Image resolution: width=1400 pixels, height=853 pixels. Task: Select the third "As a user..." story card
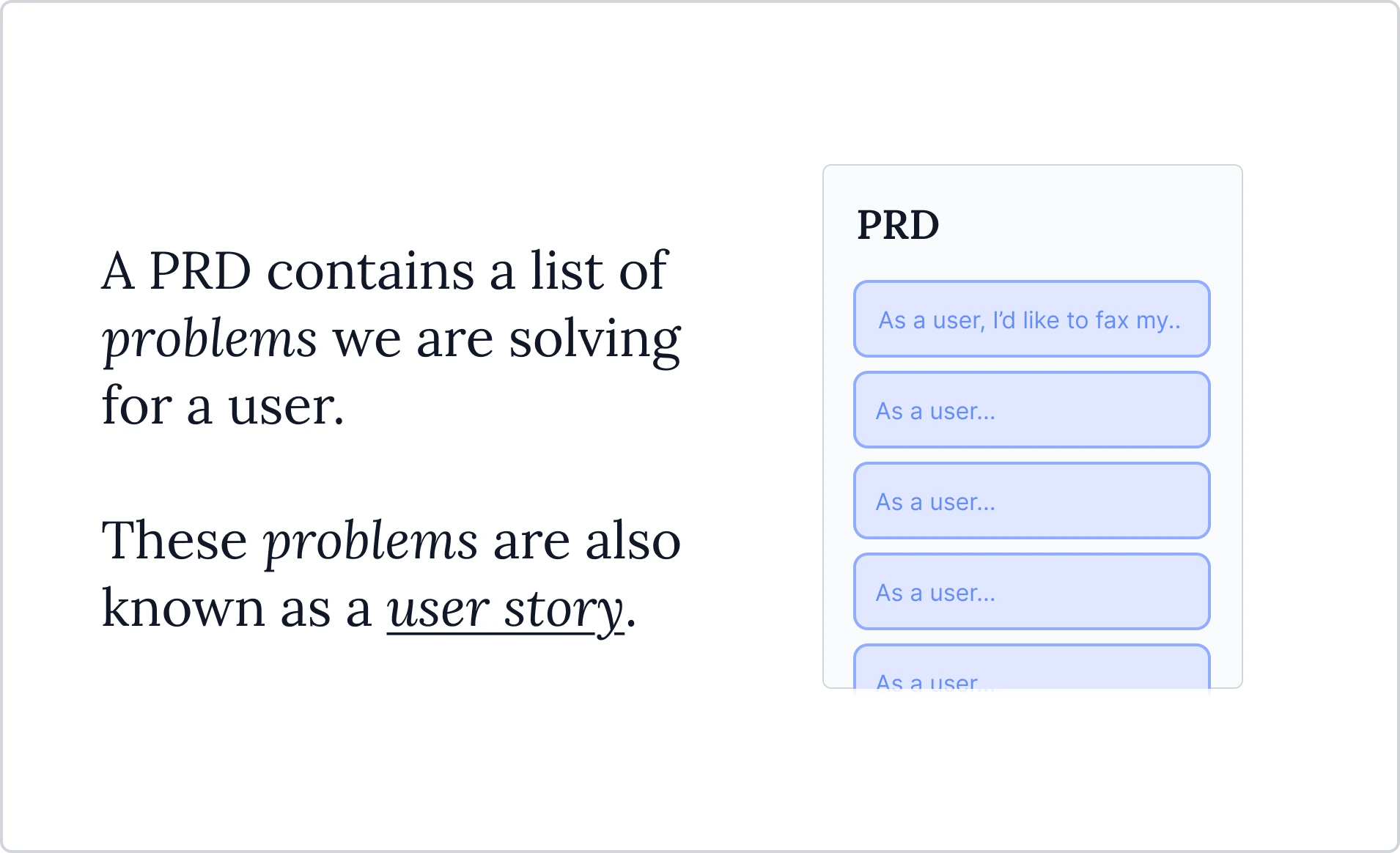(x=1031, y=501)
